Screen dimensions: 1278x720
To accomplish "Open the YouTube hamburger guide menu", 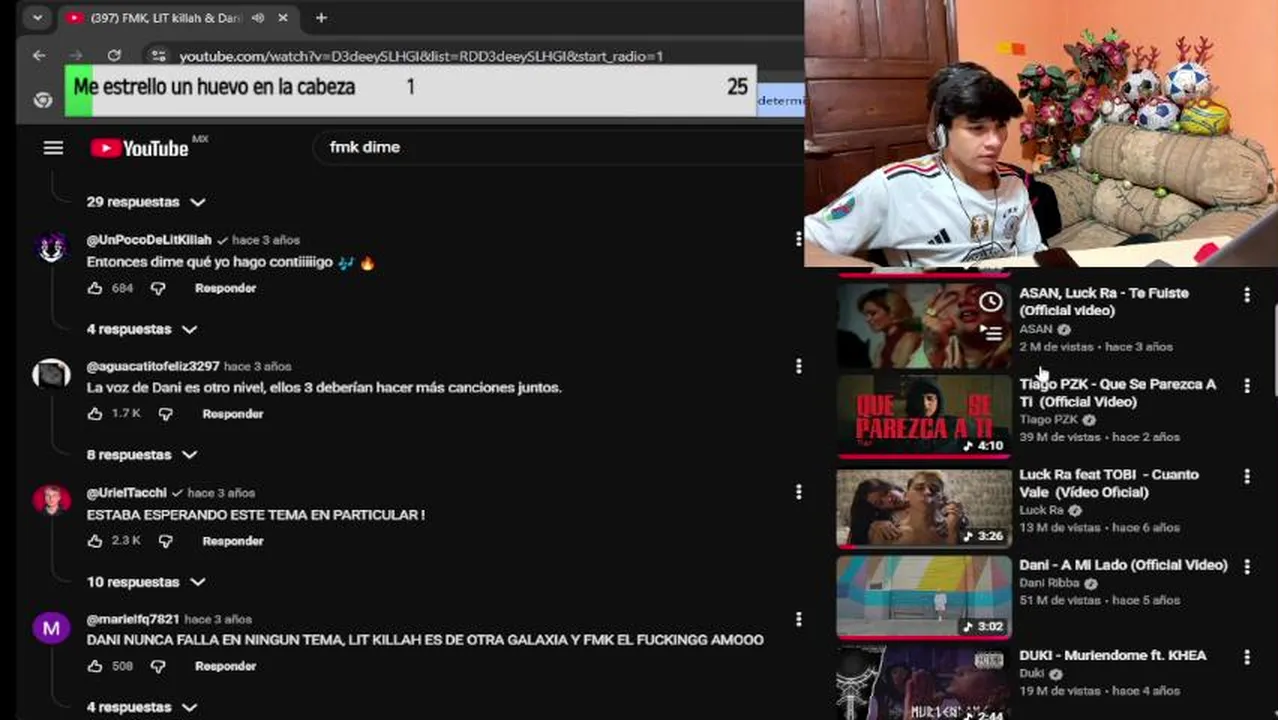I will [53, 148].
